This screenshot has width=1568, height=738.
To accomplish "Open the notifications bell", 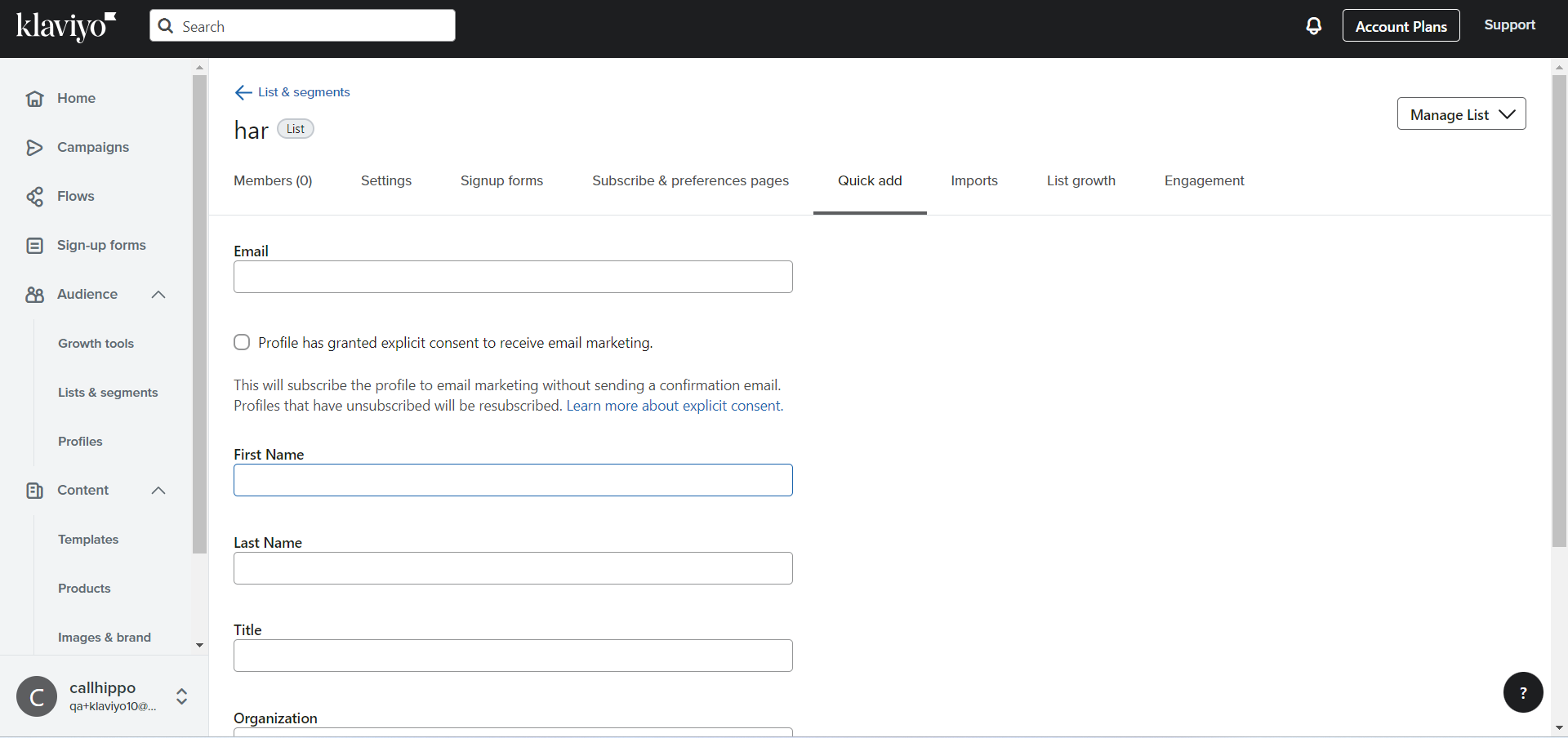I will tap(1313, 26).
